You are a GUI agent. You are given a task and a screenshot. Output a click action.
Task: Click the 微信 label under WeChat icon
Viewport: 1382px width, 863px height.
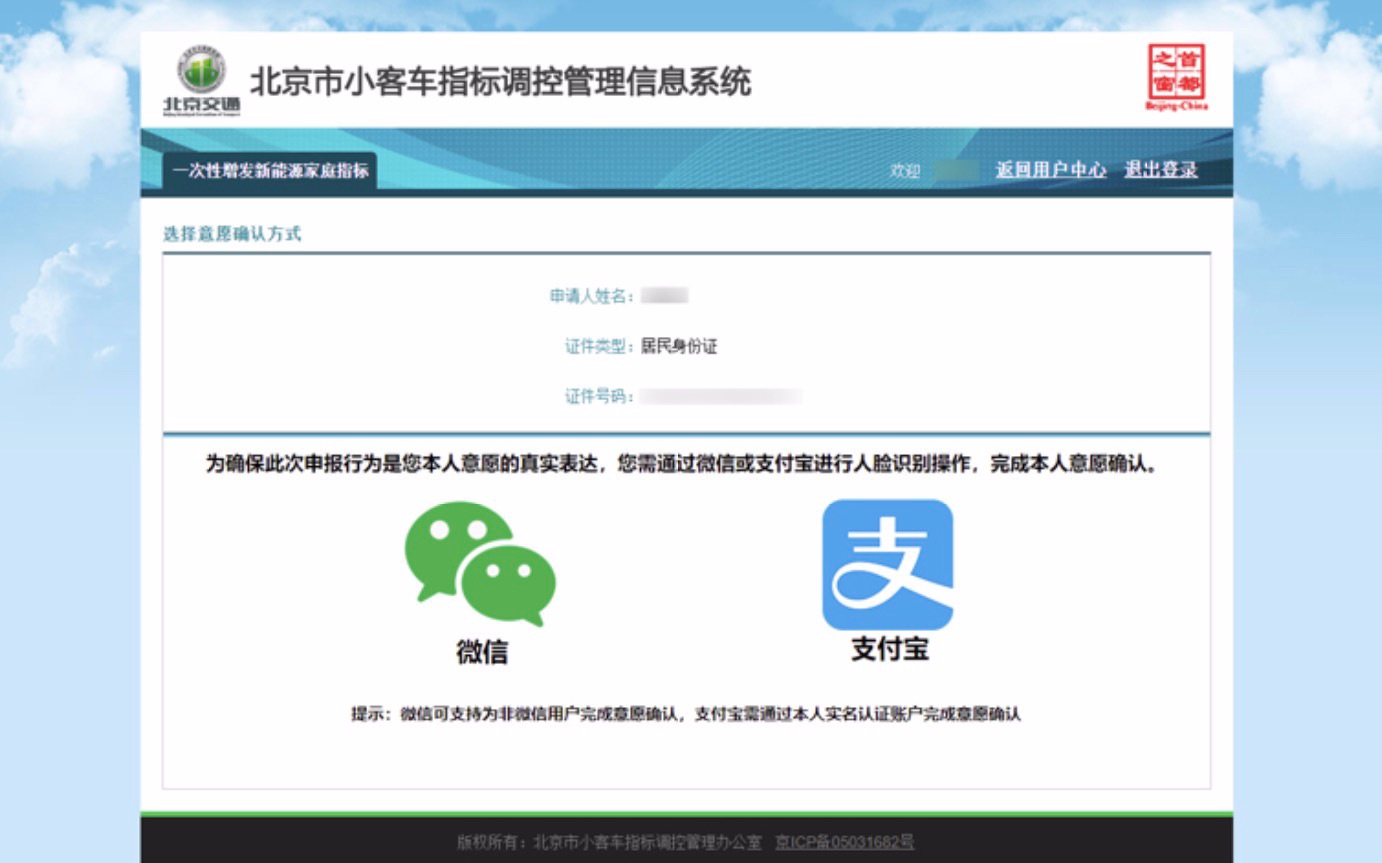click(x=482, y=652)
